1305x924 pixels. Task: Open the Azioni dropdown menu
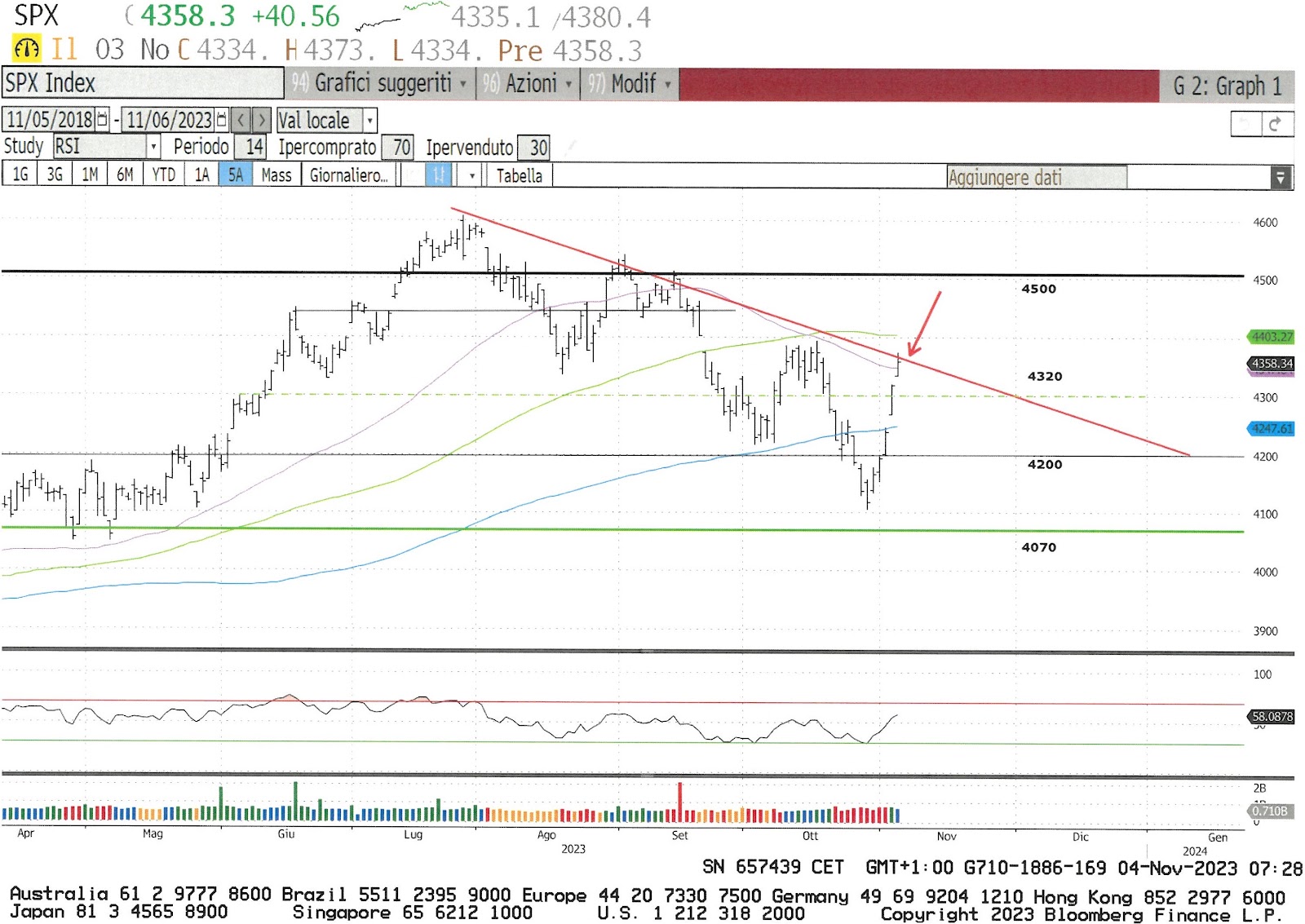(x=529, y=83)
